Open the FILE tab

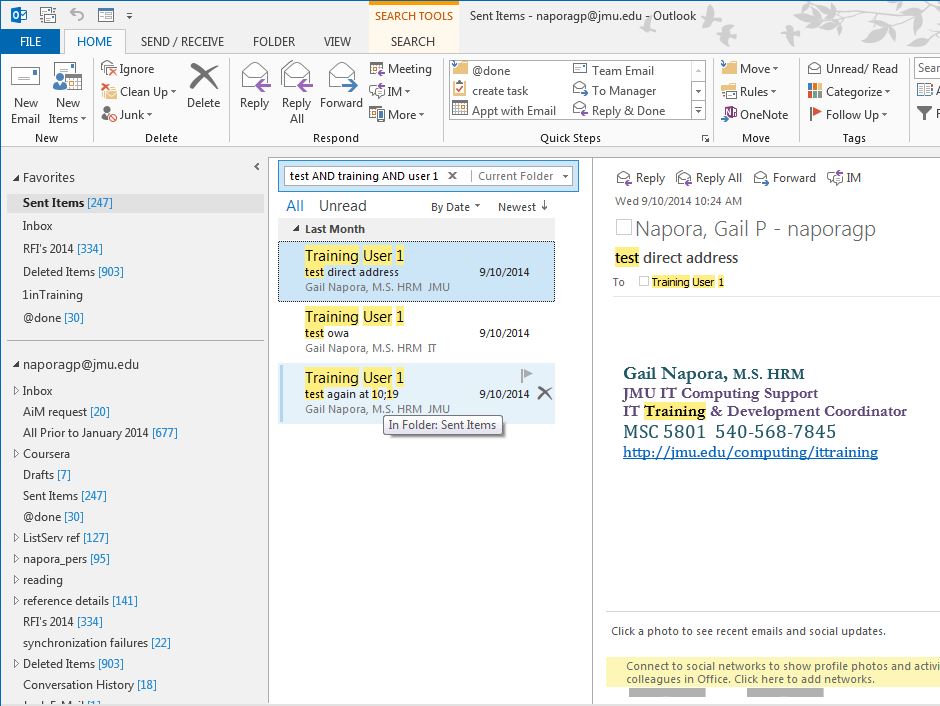click(x=31, y=41)
